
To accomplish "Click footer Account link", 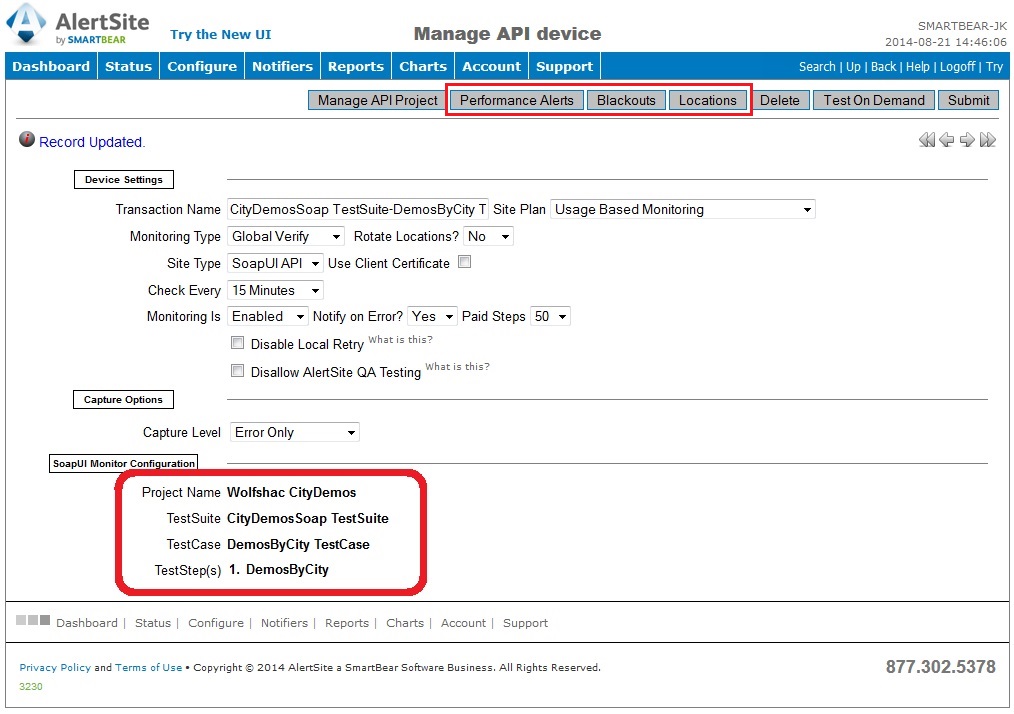I will (x=463, y=623).
